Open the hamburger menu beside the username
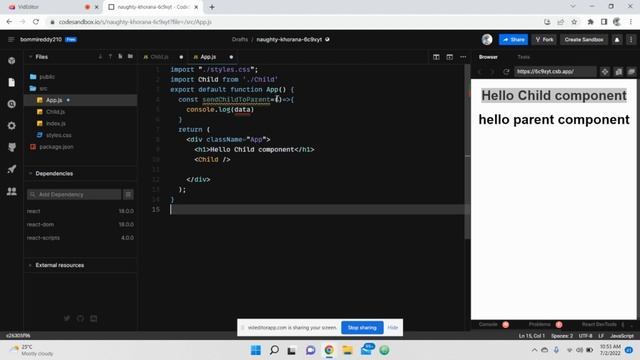This screenshot has height=360, width=640. 11,40
